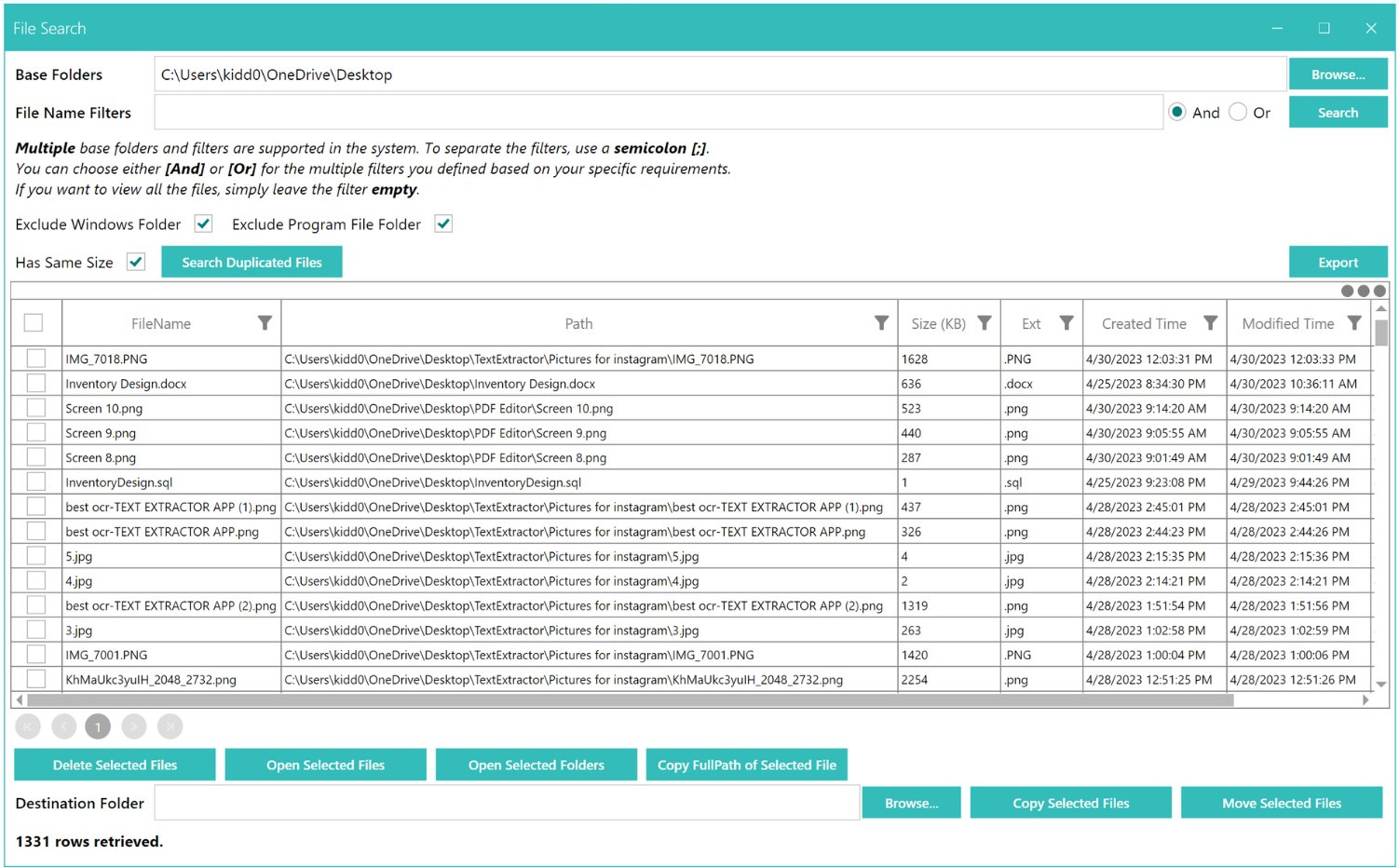Click the InventoryDesign.sql path cell

click(x=590, y=481)
